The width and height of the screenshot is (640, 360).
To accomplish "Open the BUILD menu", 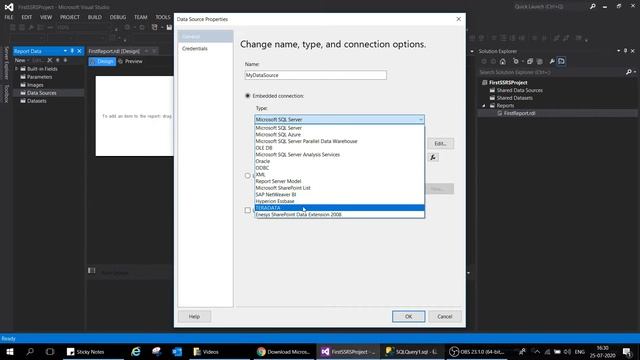I will coord(95,17).
